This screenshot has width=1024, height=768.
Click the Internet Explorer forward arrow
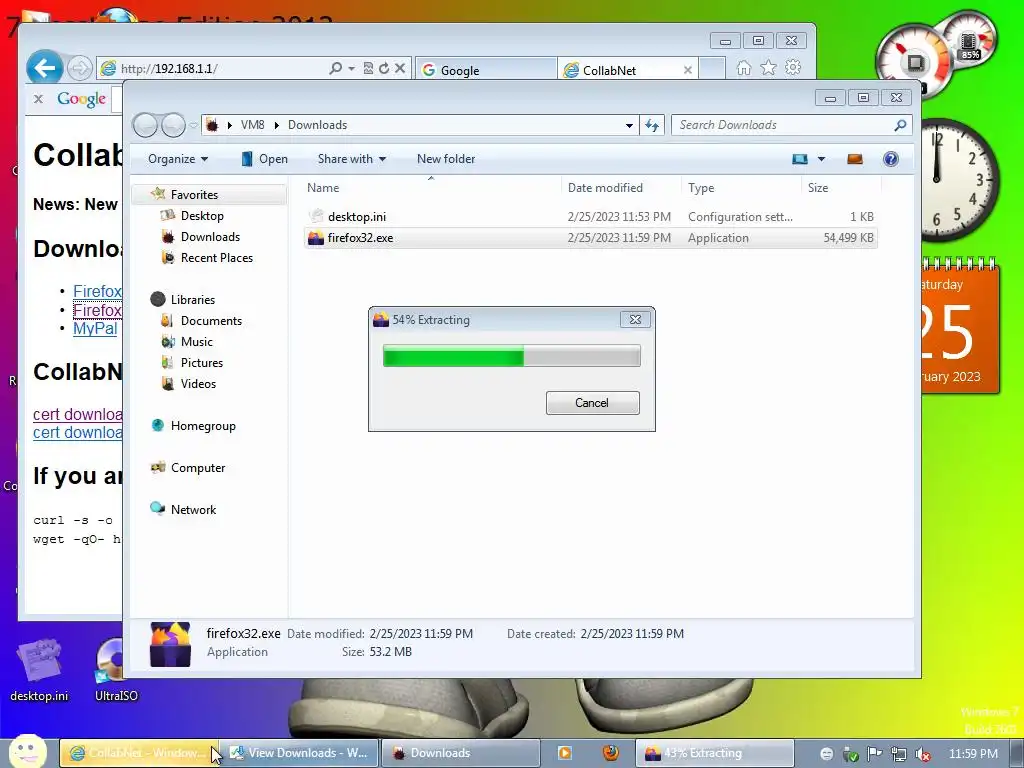[x=80, y=68]
